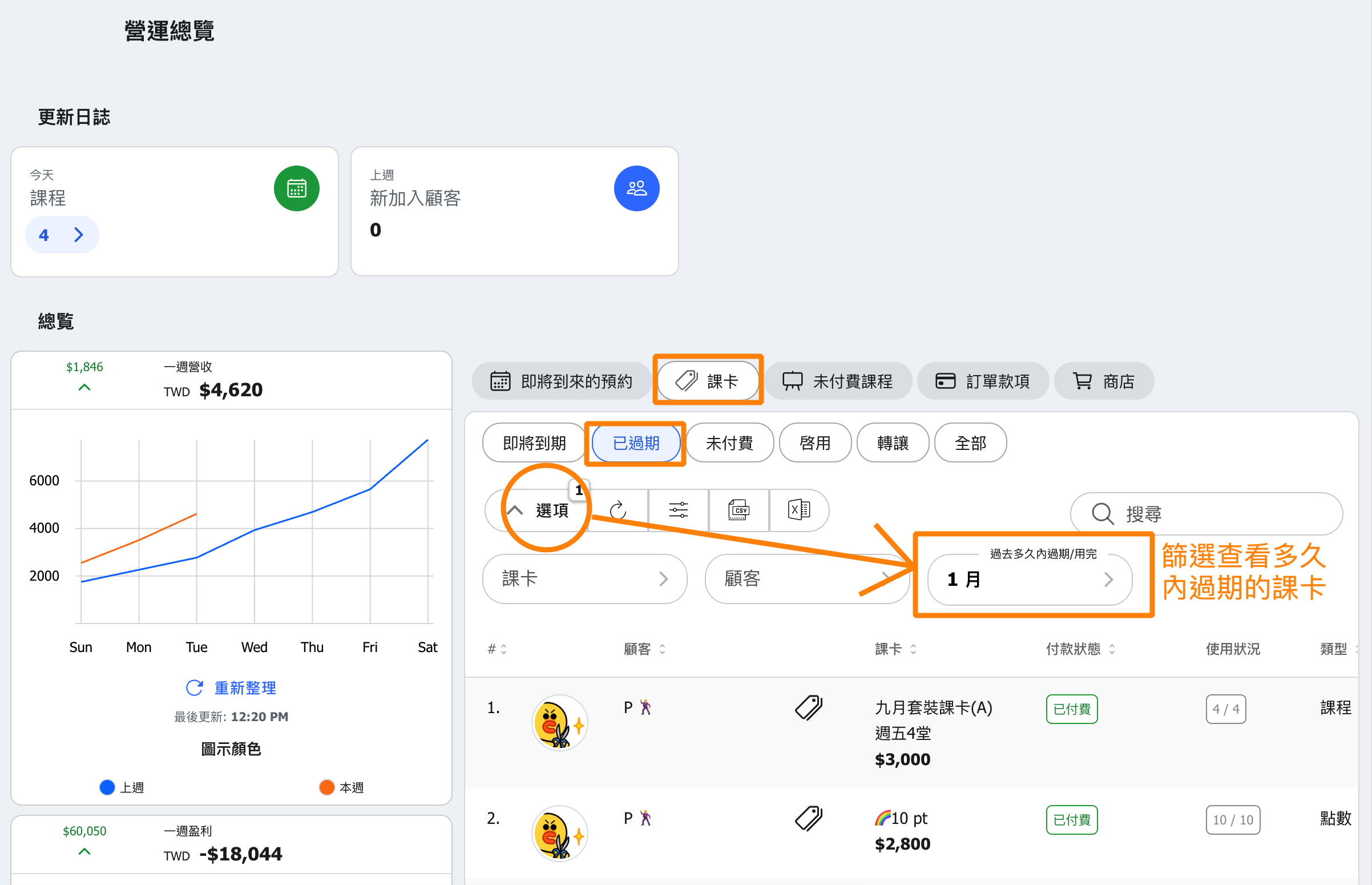Open the filter sliders settings icon
This screenshot has height=885, width=1372.
point(678,510)
